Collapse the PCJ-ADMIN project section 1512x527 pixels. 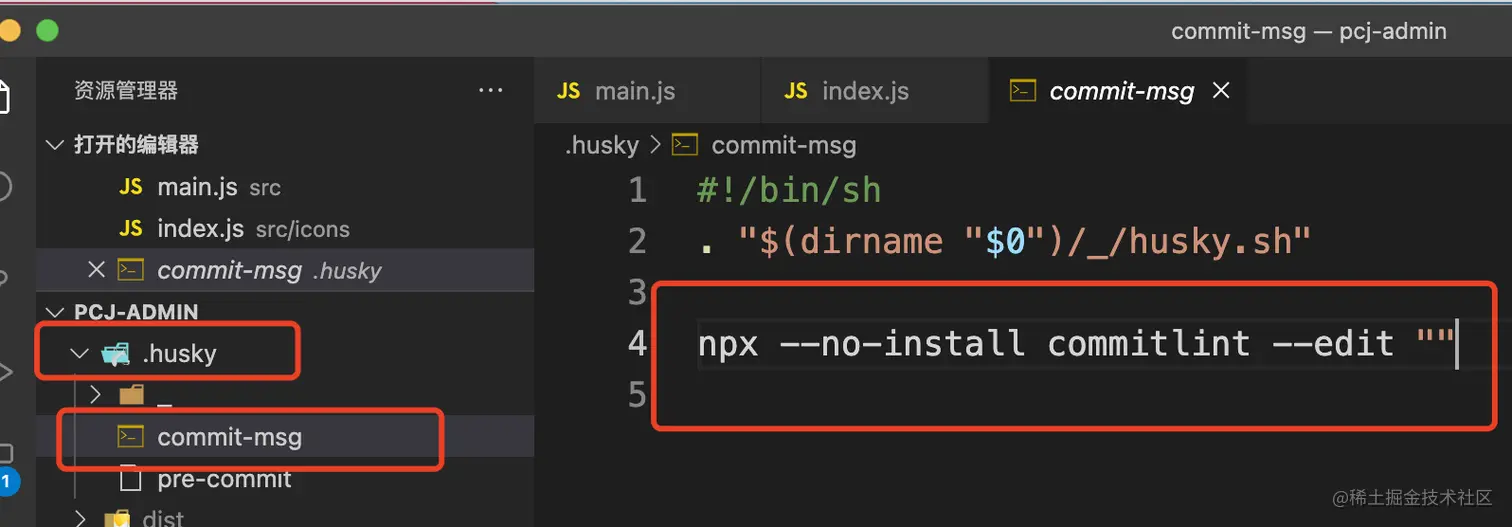[x=54, y=312]
